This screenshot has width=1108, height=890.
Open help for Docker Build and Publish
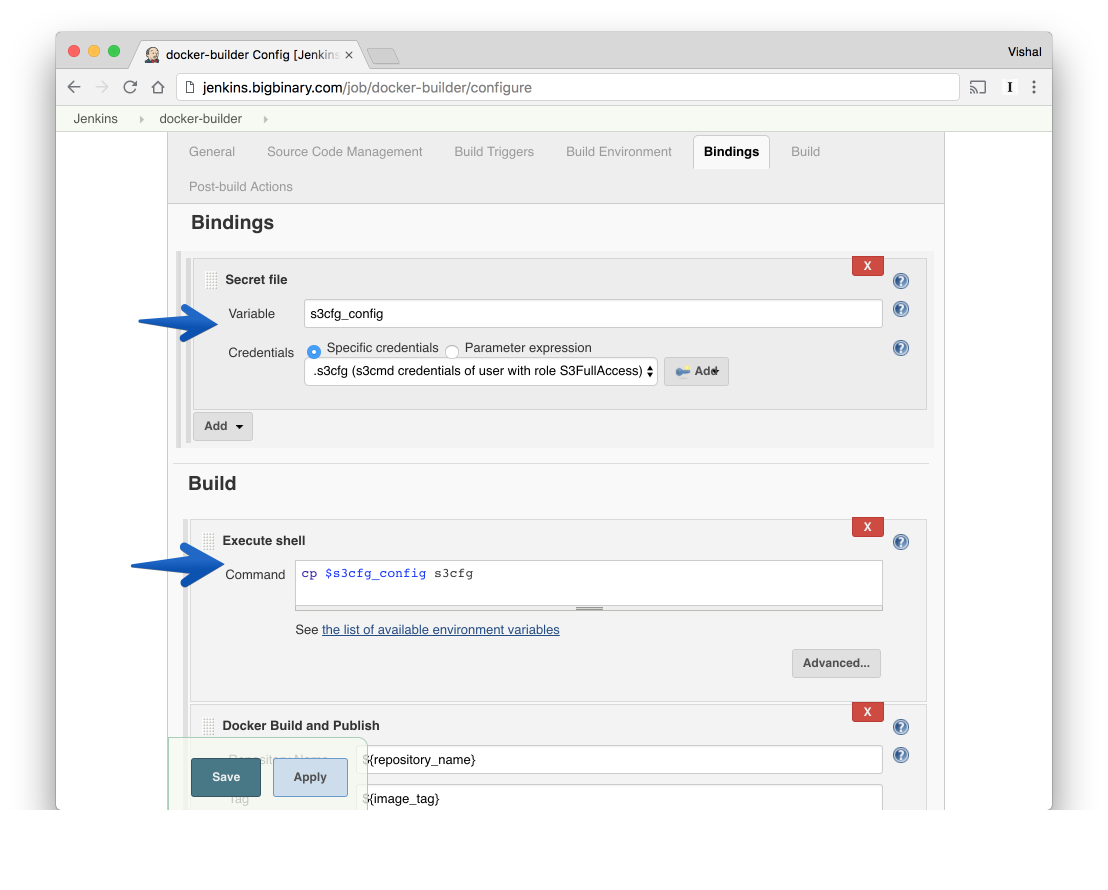(x=901, y=727)
